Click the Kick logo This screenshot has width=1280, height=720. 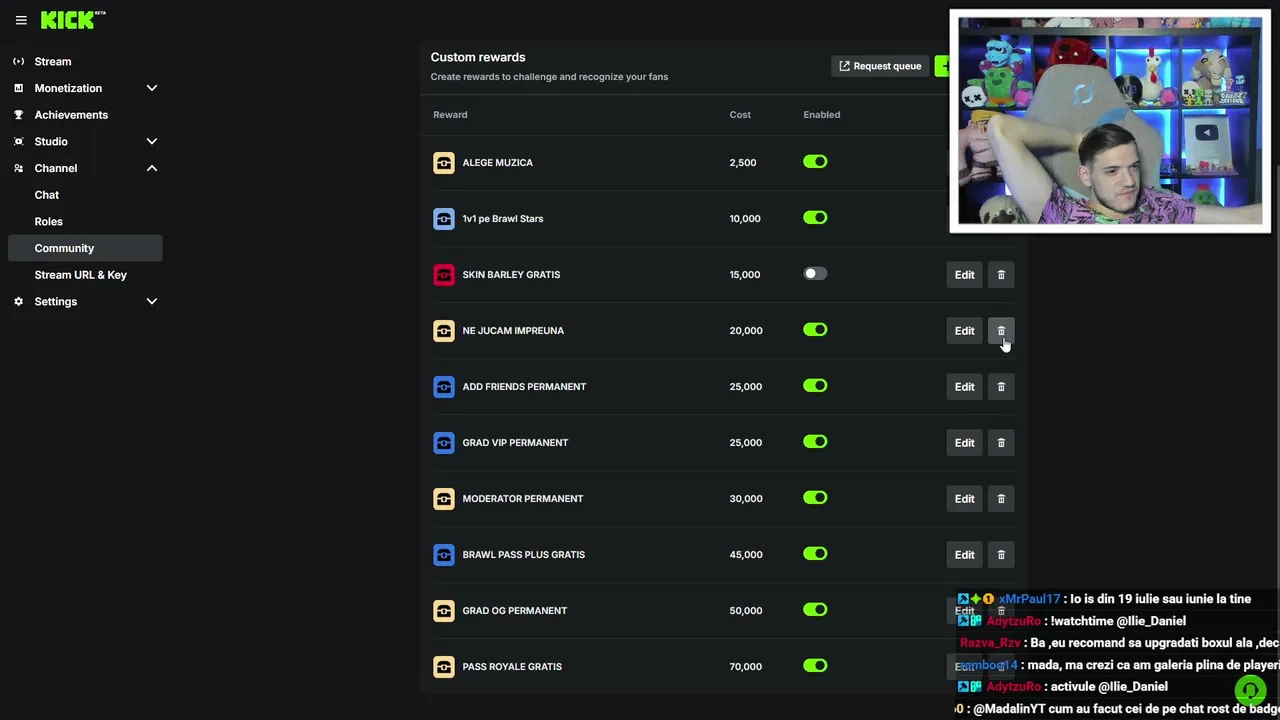click(72, 19)
